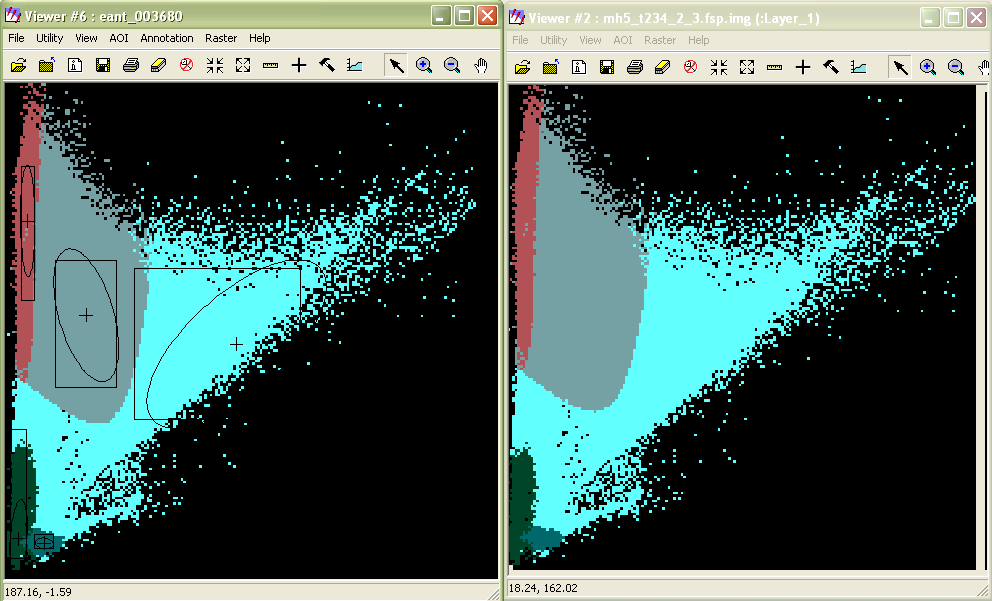Click red circular reset icon in Viewer #6
This screenshot has width=992, height=601.
(x=186, y=65)
